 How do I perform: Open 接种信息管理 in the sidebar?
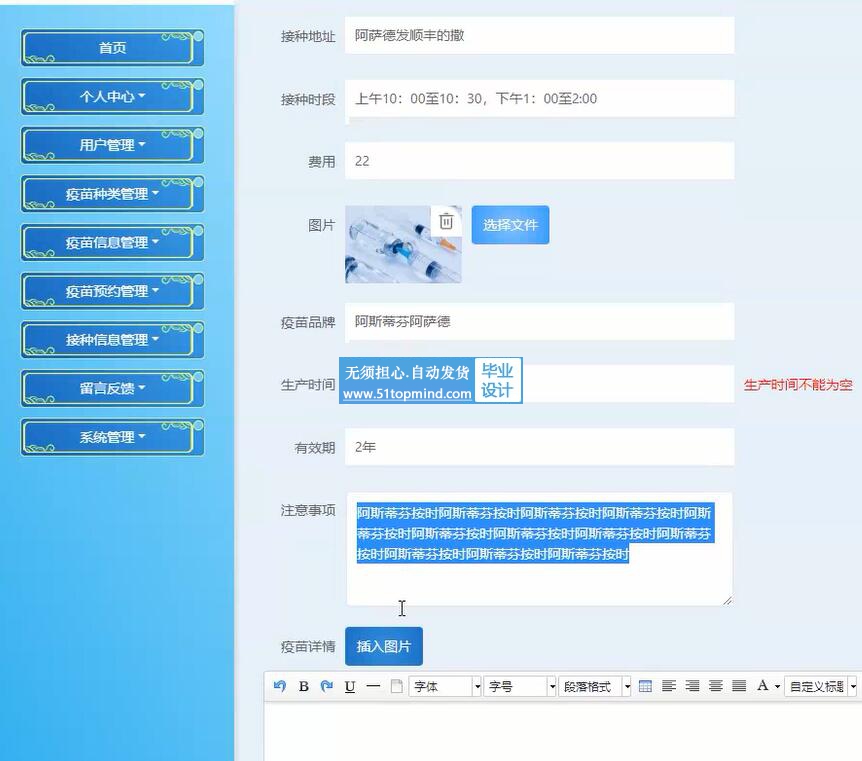(113, 340)
